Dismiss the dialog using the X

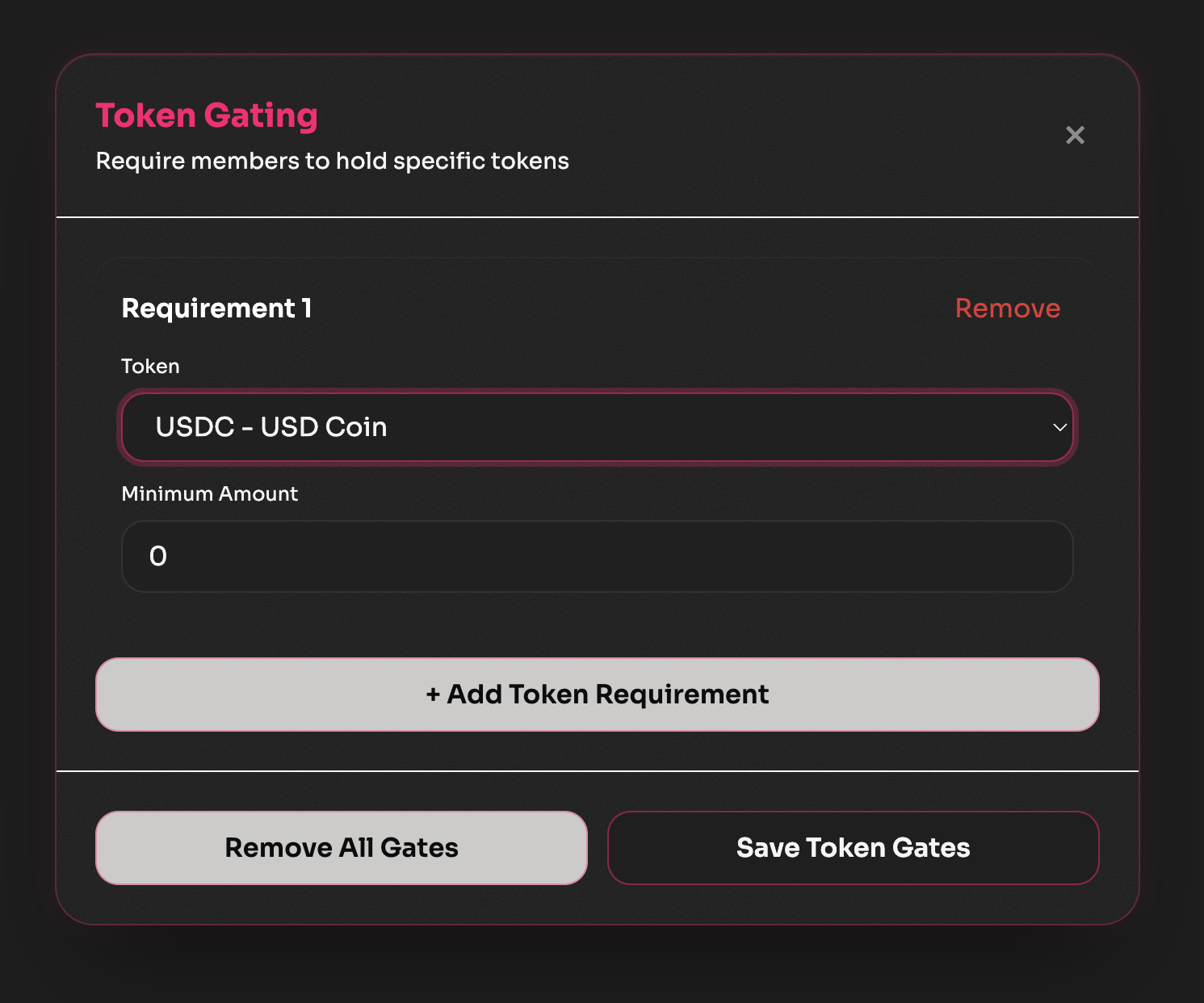pos(1075,135)
